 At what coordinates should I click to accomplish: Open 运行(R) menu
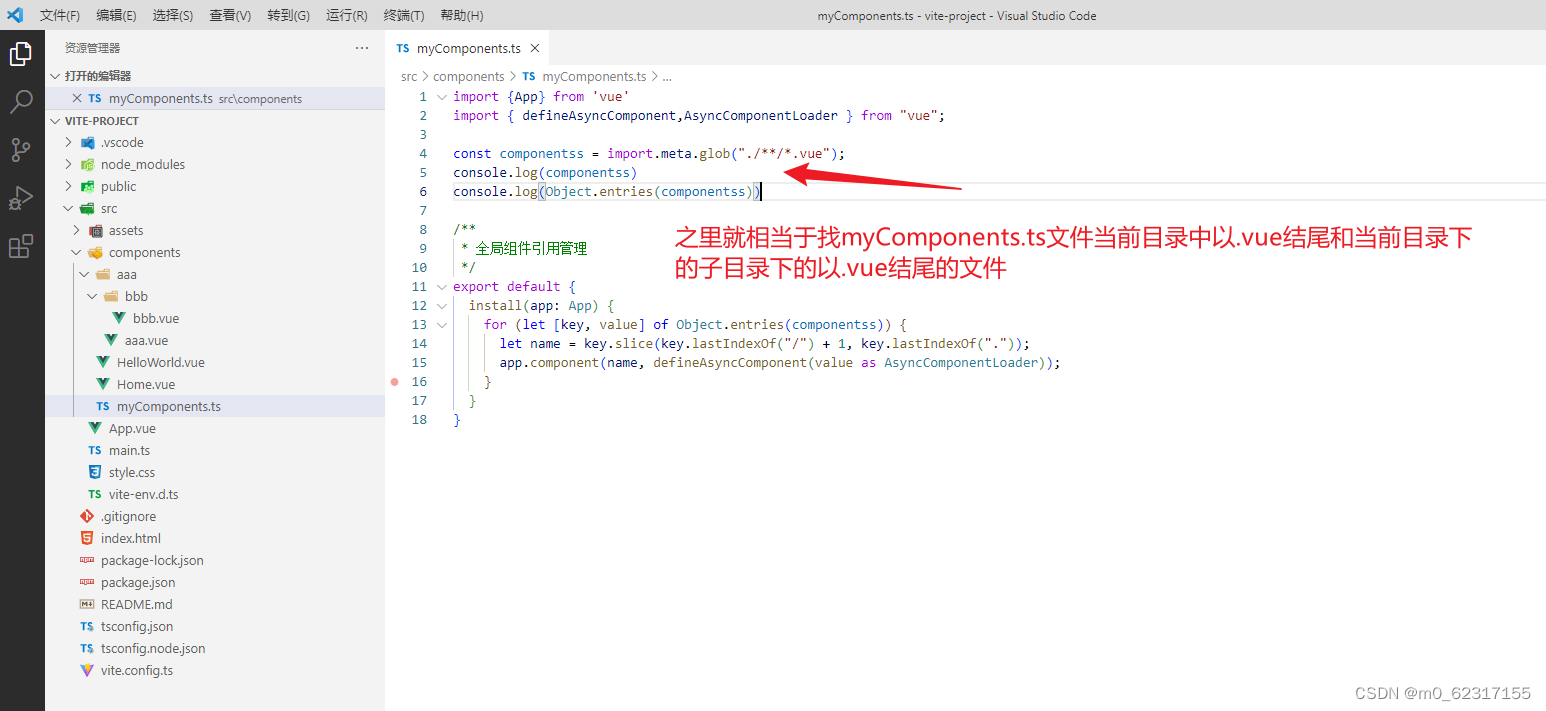point(346,16)
